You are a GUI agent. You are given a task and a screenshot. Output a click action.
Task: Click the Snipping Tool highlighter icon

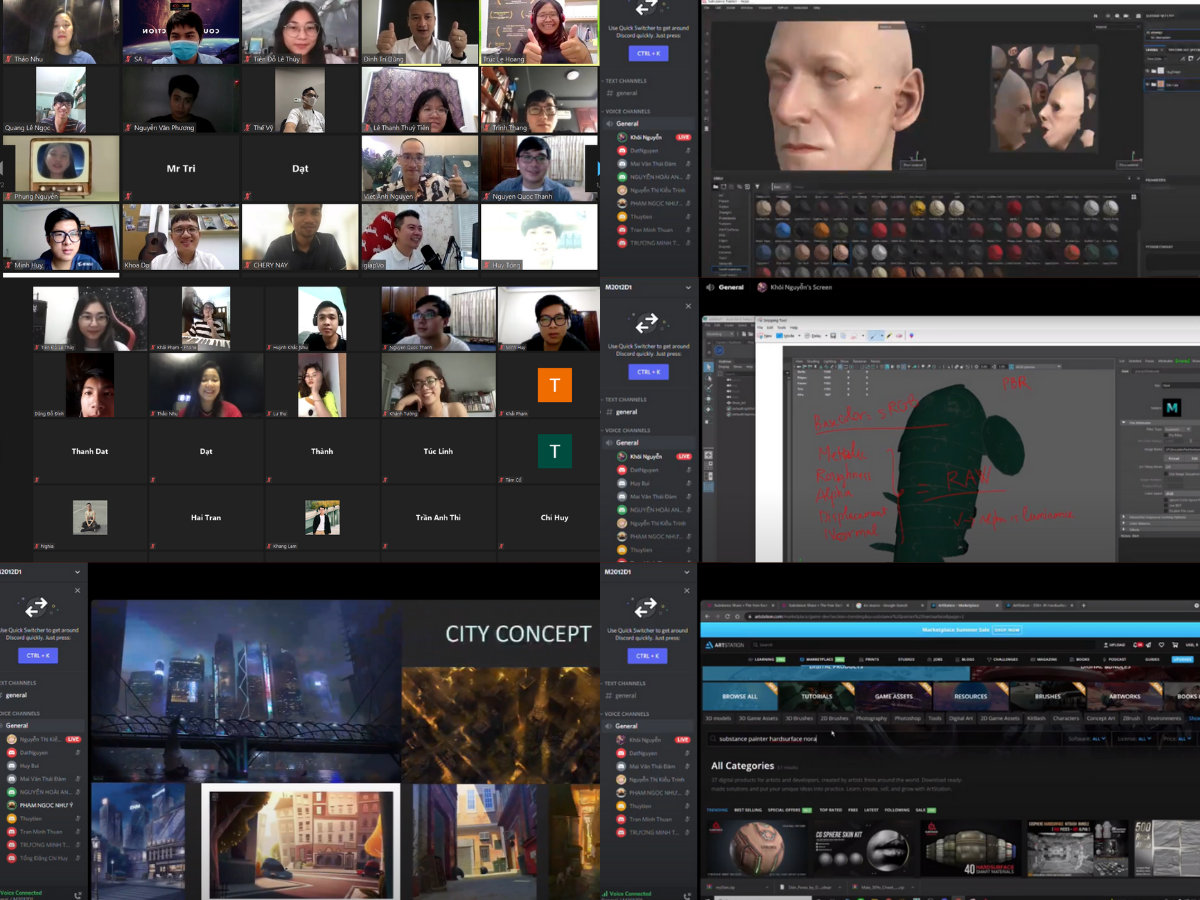coord(889,337)
